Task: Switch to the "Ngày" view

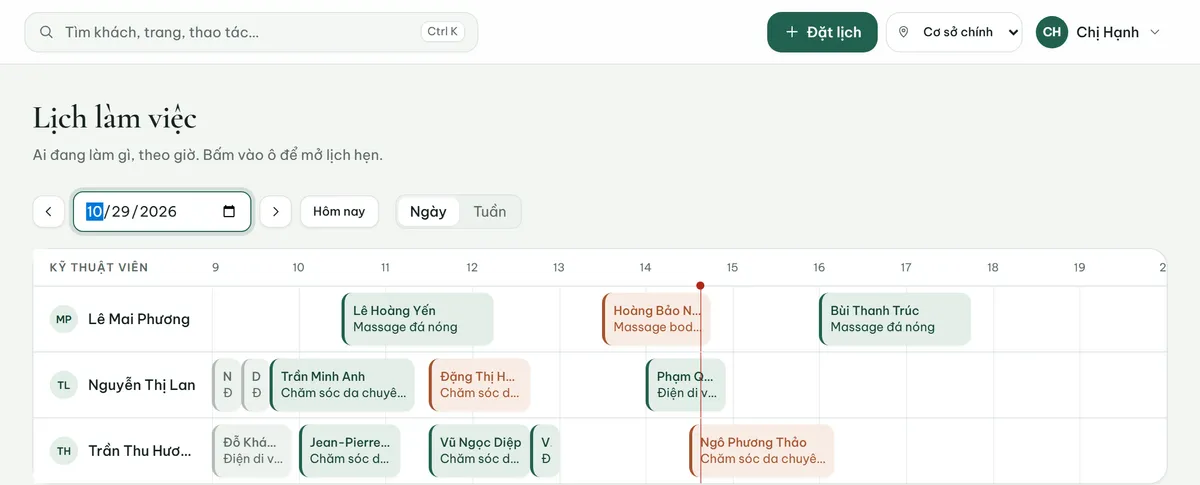Action: point(428,212)
